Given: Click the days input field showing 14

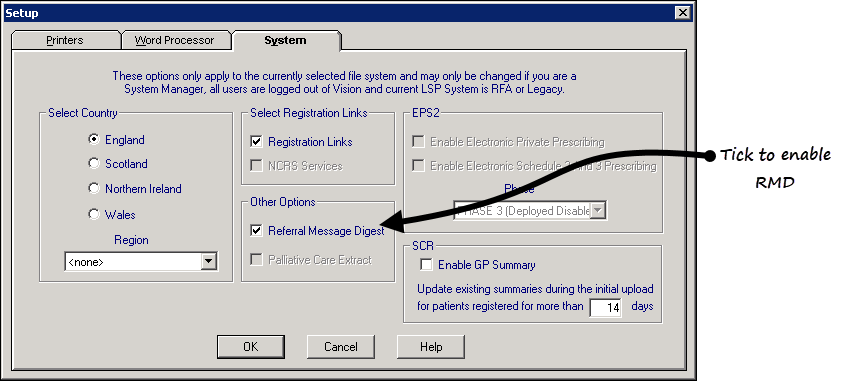Looking at the screenshot, I should pos(606,307).
